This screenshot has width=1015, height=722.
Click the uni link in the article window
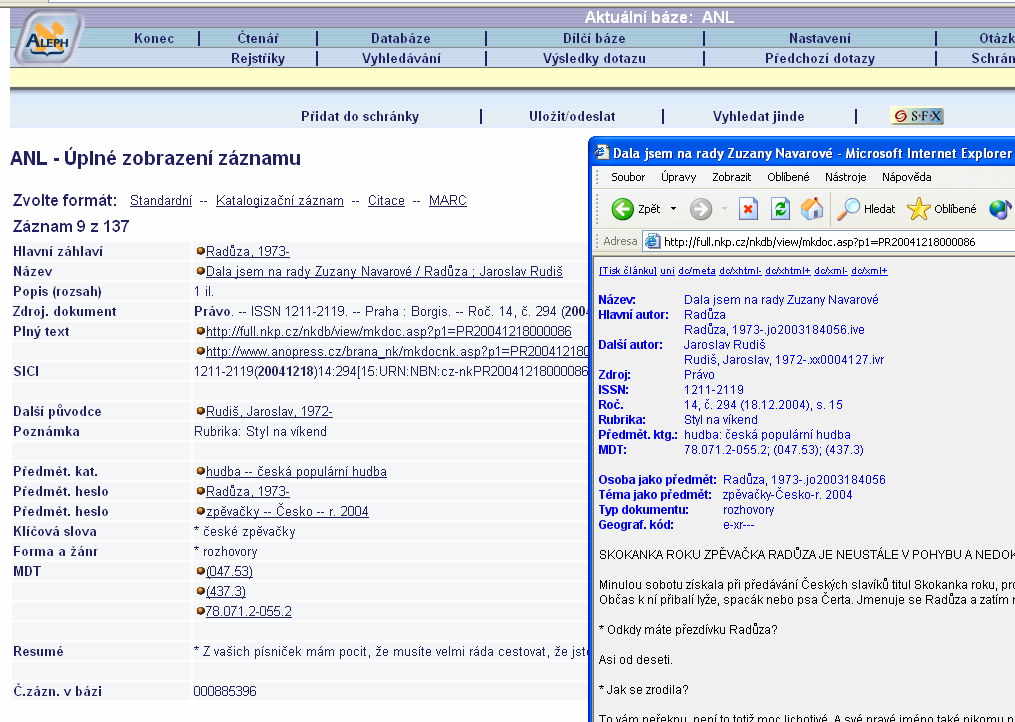tap(667, 271)
